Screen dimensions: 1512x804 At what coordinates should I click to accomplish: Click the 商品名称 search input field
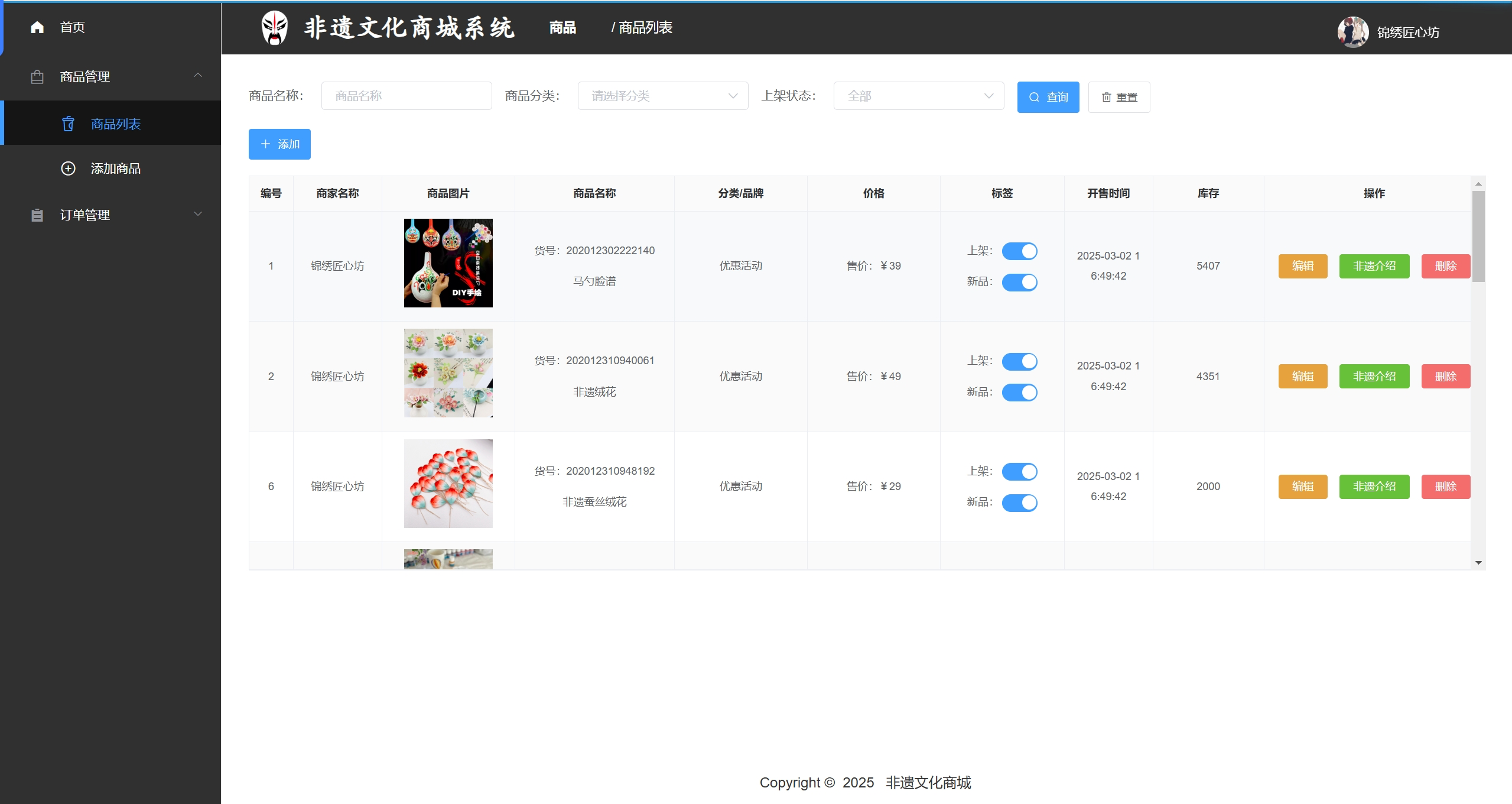point(407,96)
